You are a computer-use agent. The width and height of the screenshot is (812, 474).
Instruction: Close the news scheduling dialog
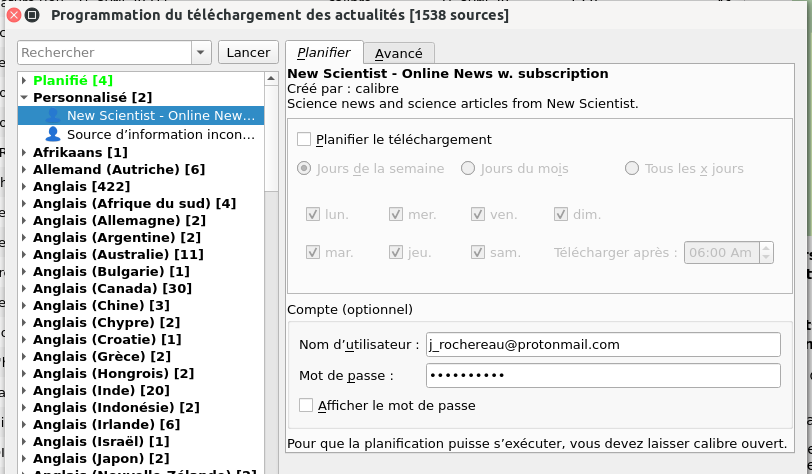pos(14,15)
